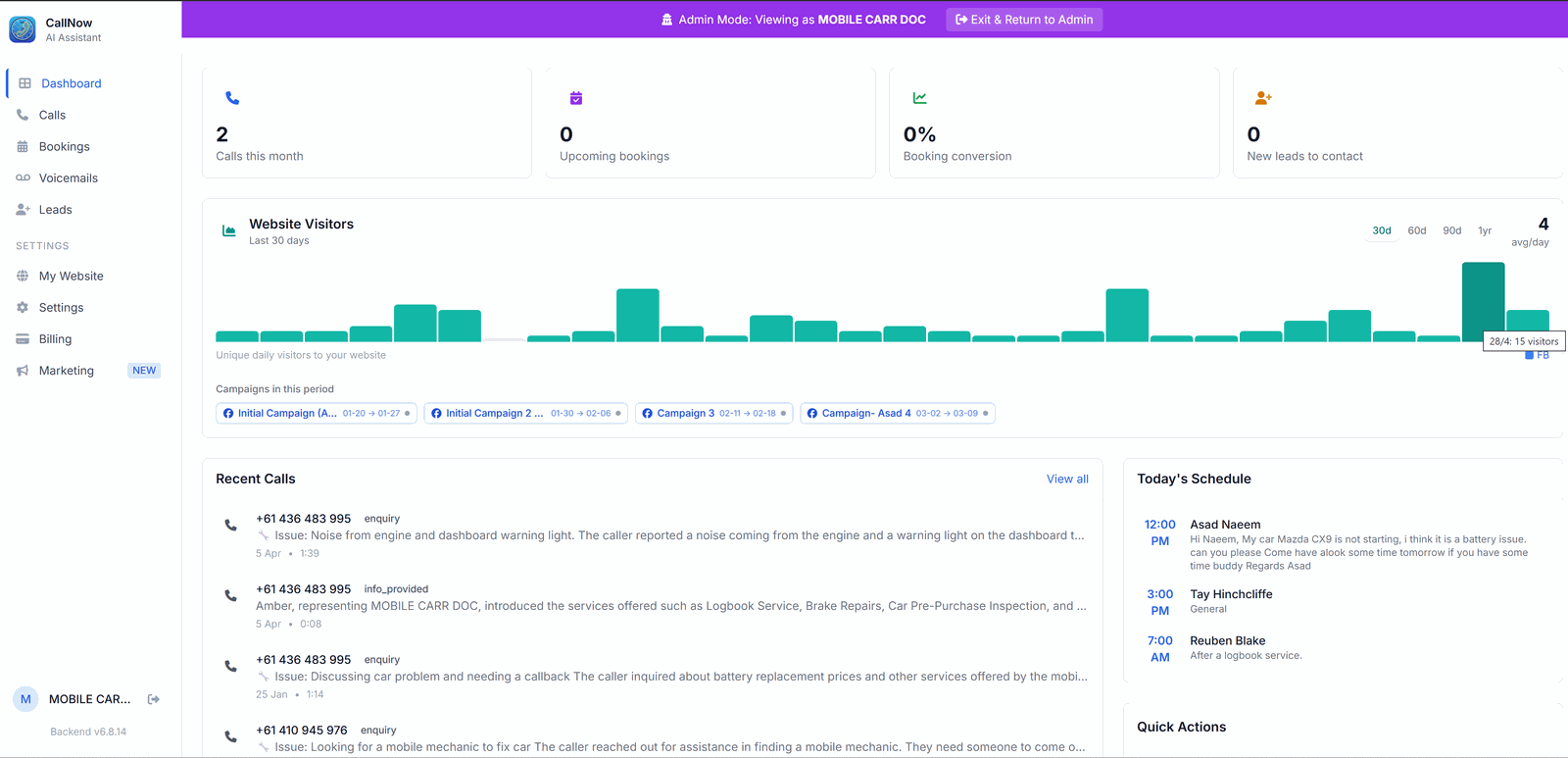Click the phone icon on Calls this month card
Viewport: 1568px width, 758px height.
coord(232,98)
